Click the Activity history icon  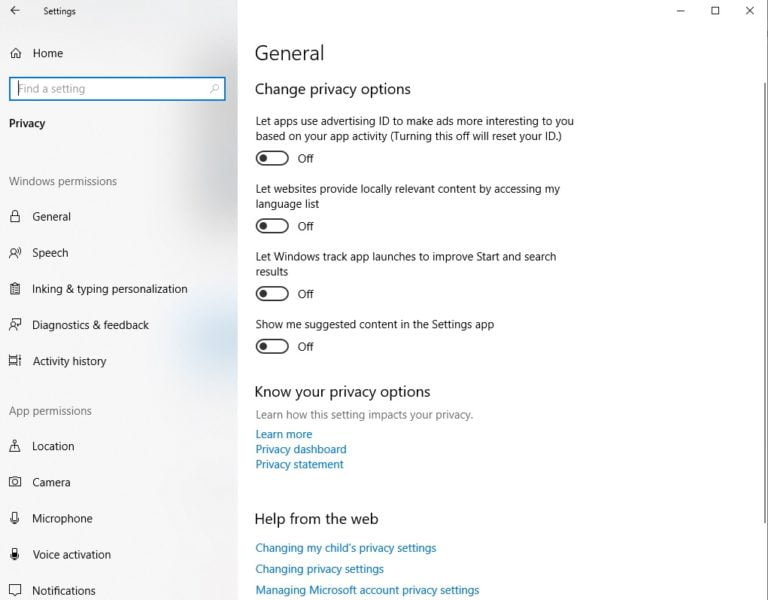(15, 361)
